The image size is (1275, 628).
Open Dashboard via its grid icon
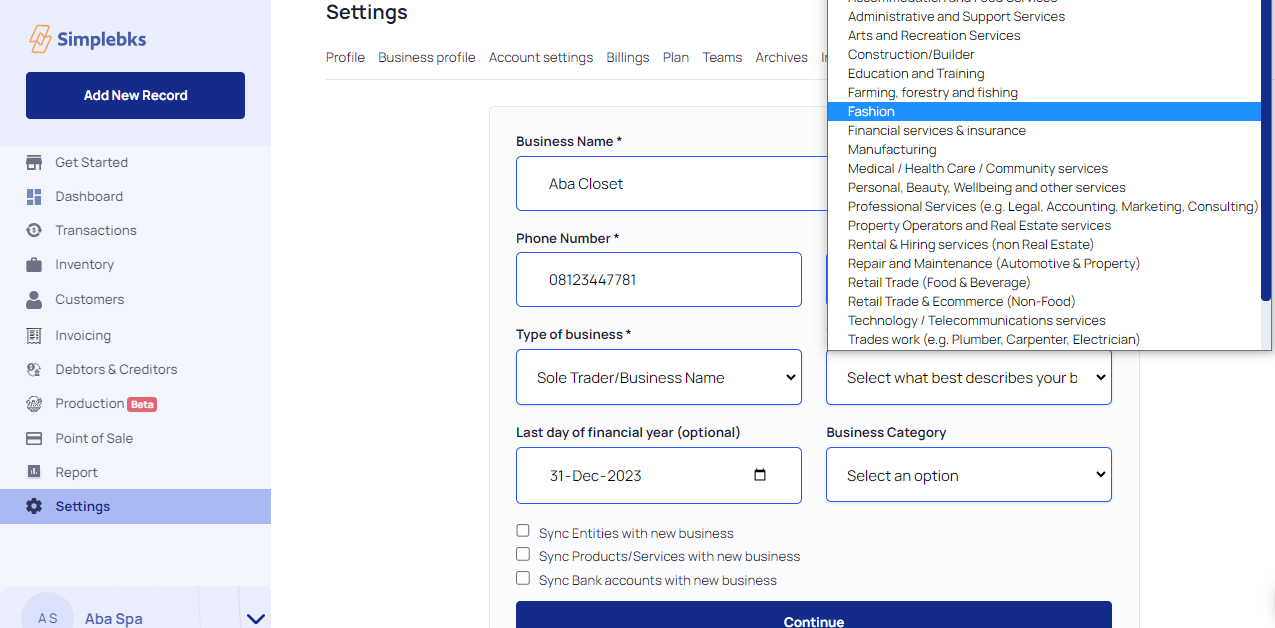tap(34, 197)
